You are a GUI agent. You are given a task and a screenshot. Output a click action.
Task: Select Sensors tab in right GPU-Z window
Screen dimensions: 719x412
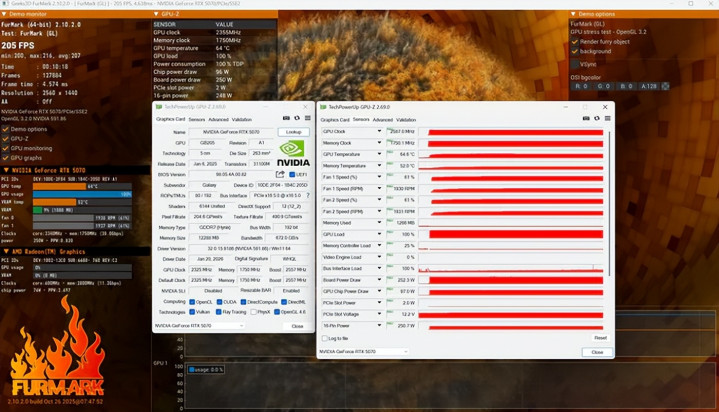pos(361,119)
